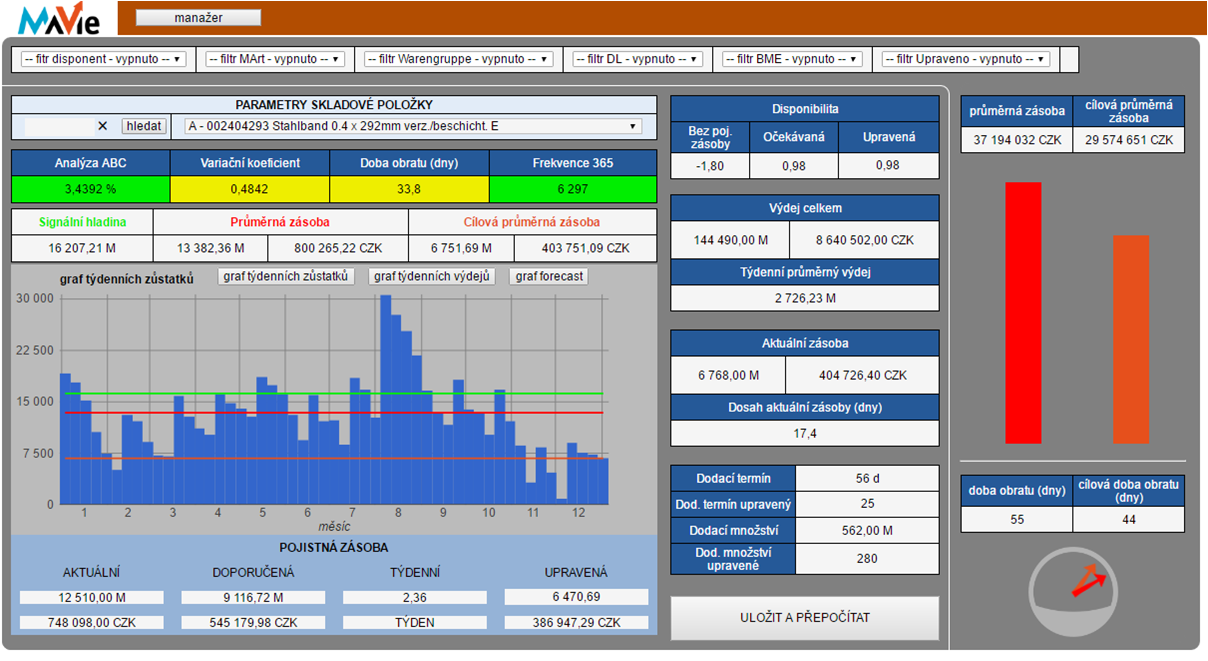Open the filtr MArt dropdown

click(x=275, y=59)
